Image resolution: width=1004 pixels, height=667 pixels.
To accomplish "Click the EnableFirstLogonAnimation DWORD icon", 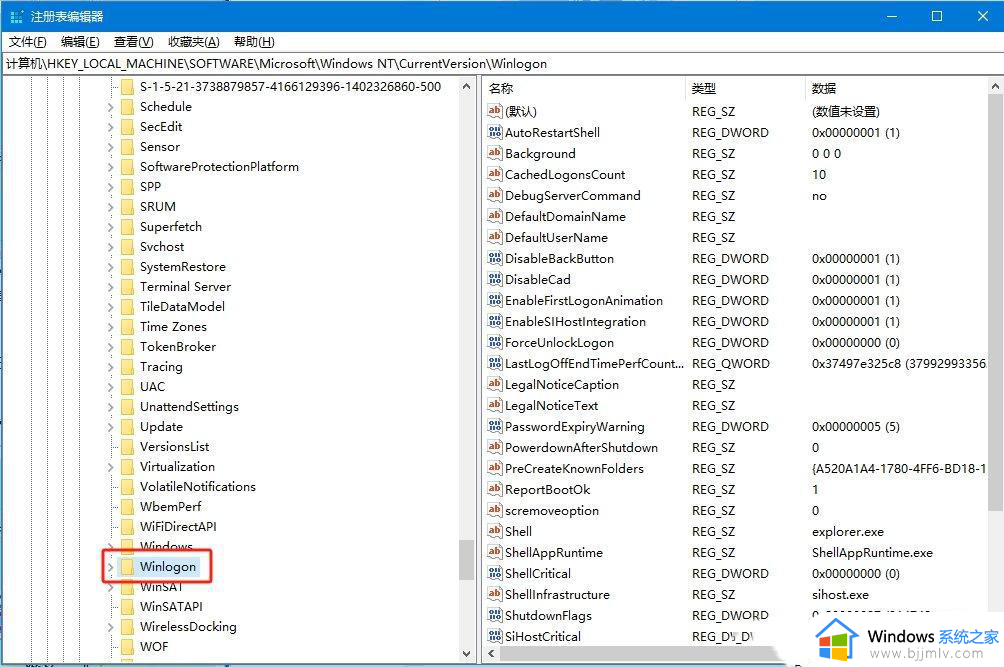I will point(494,300).
